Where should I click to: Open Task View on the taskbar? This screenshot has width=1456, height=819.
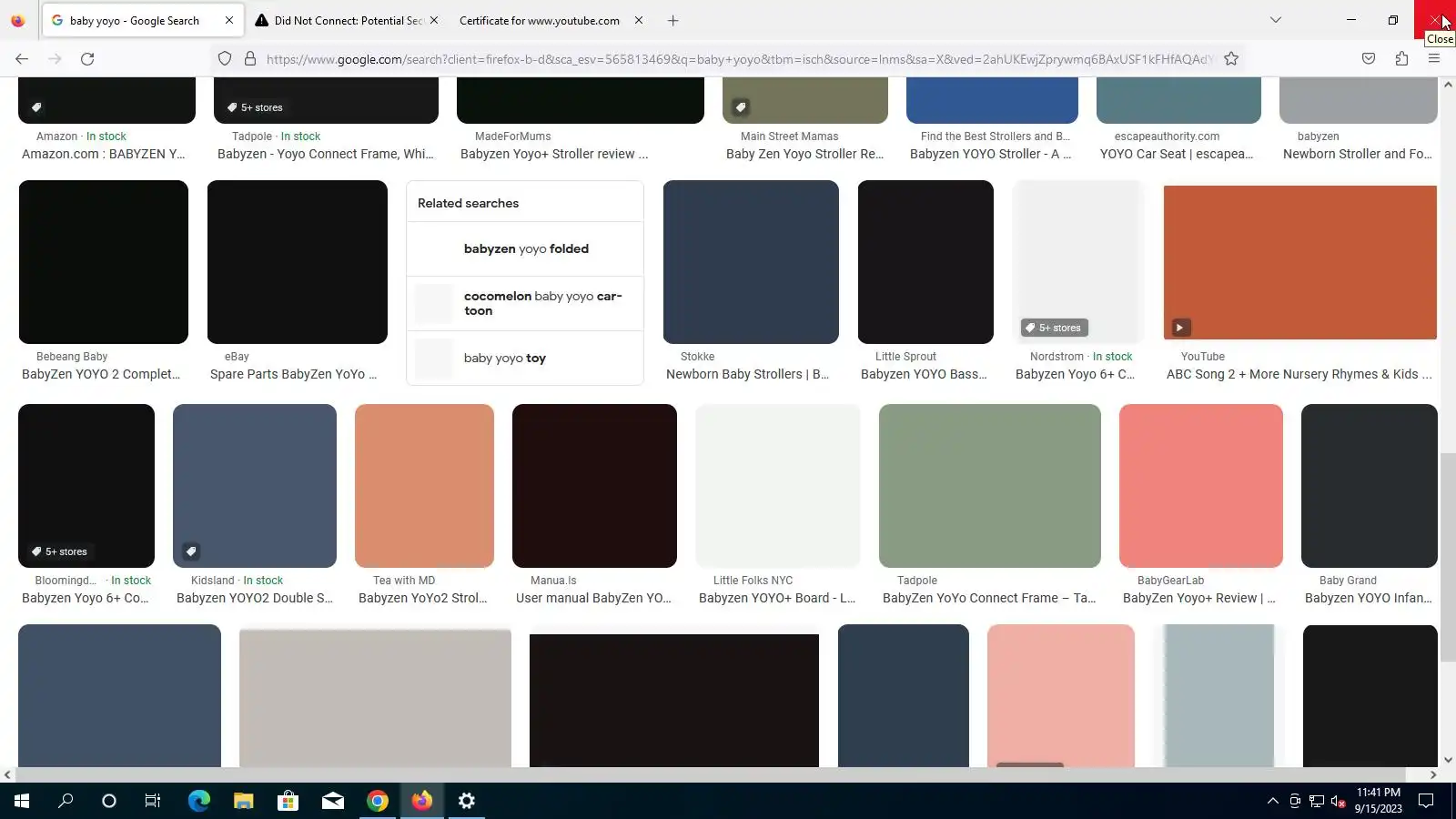pyautogui.click(x=153, y=801)
